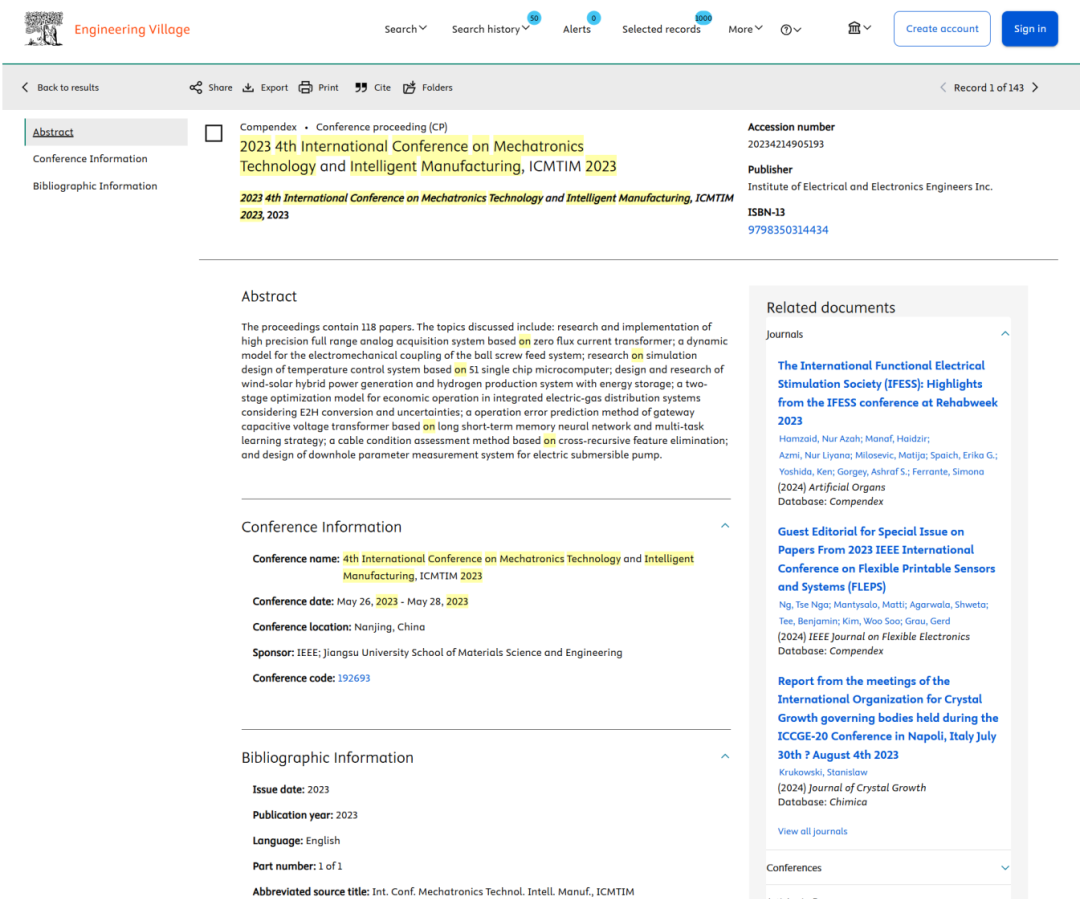This screenshot has width=1080, height=899.
Task: Click the Engineering Village tree logo
Action: [43, 28]
